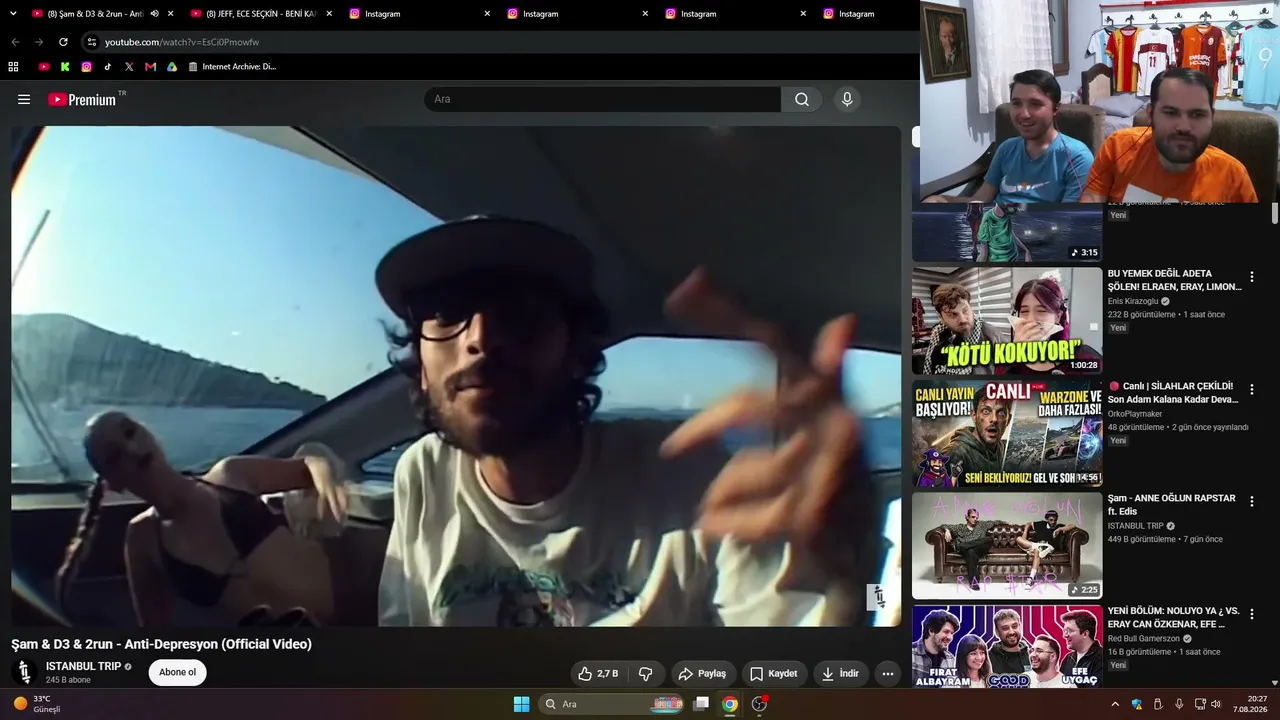Dislike the Anti-Depresyon video

pyautogui.click(x=646, y=674)
